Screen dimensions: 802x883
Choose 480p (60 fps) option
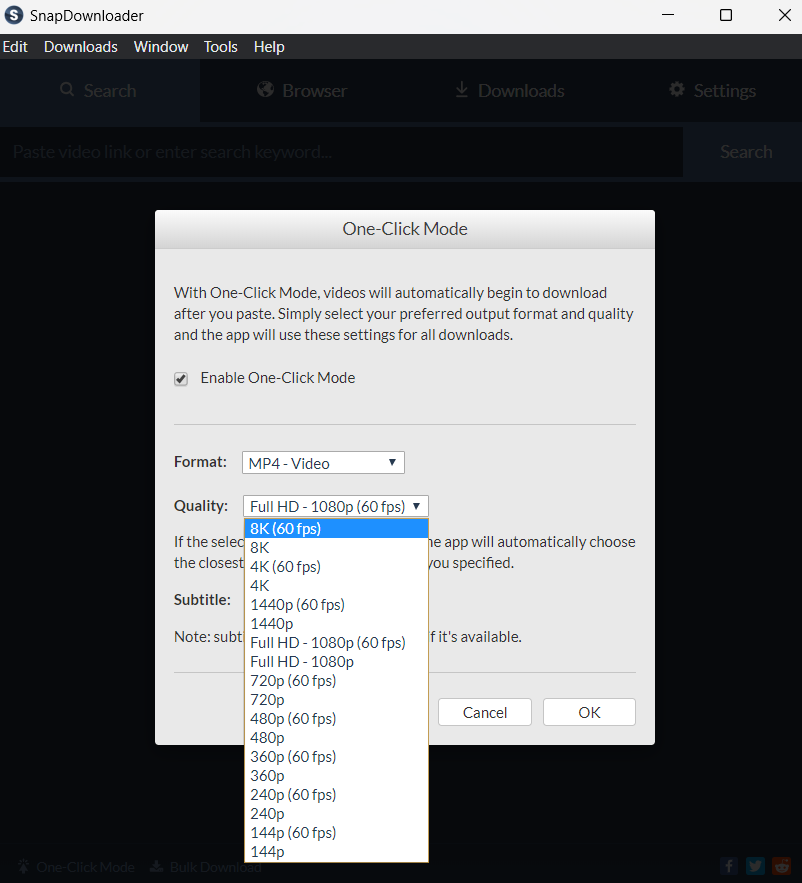pos(336,719)
